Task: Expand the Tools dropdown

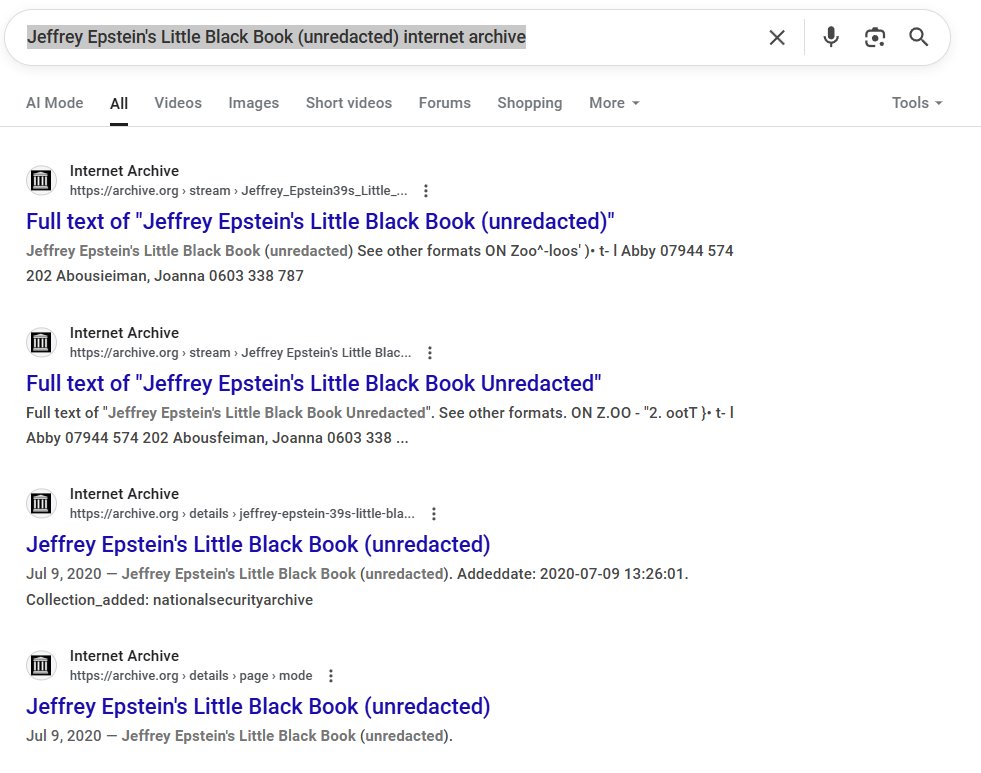Action: pos(917,103)
